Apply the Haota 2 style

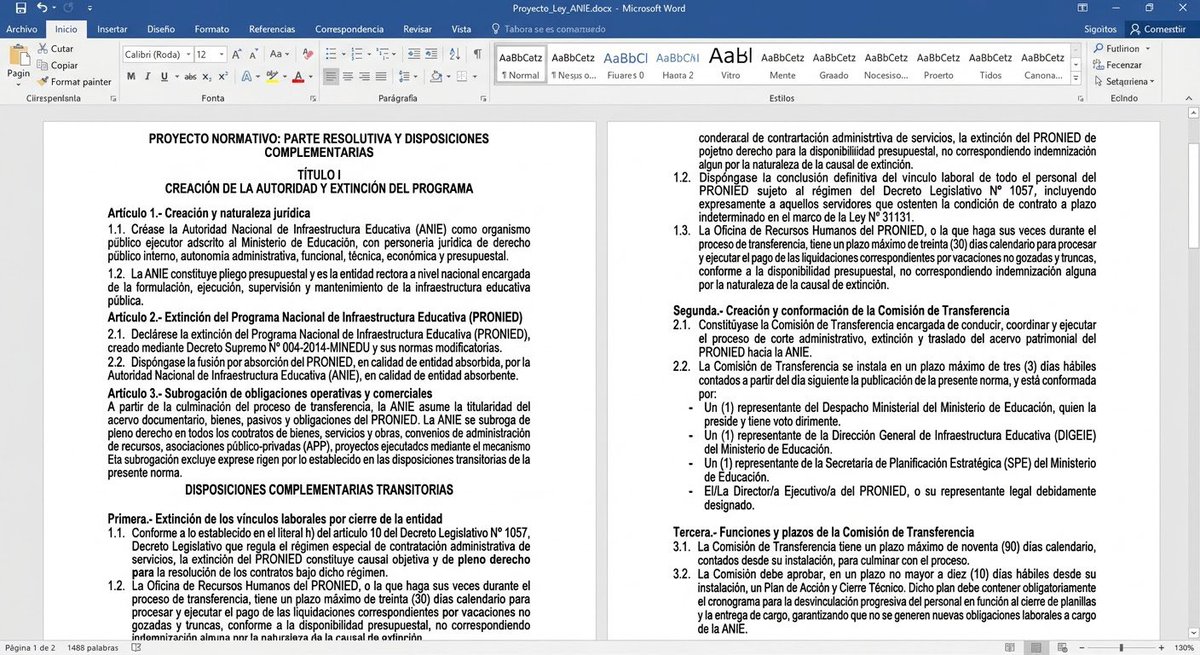click(x=677, y=65)
